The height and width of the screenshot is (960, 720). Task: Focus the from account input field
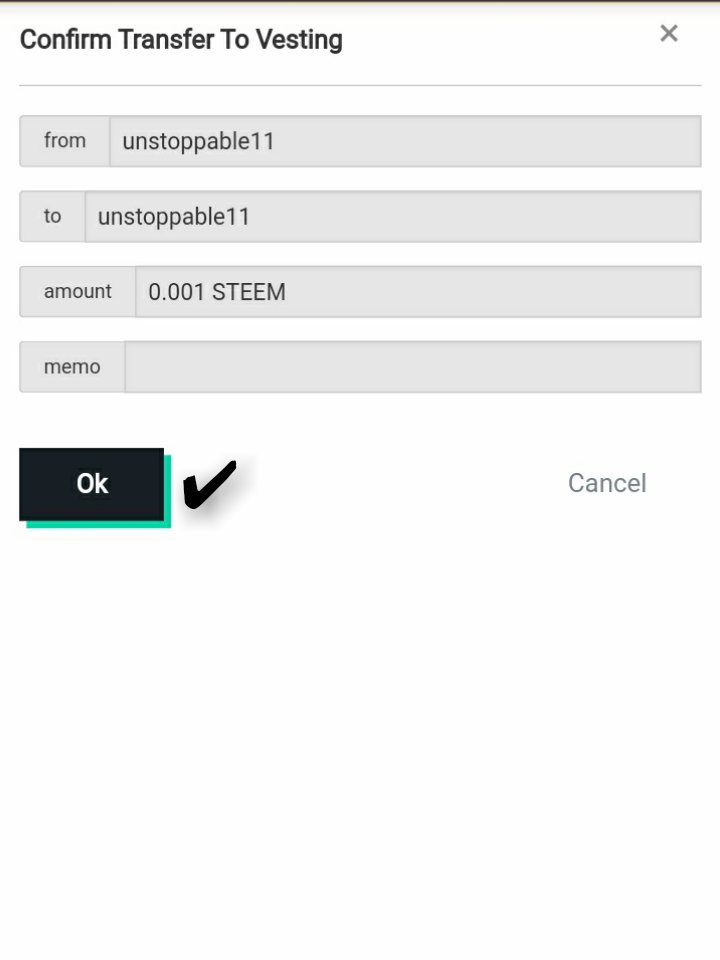tap(404, 141)
